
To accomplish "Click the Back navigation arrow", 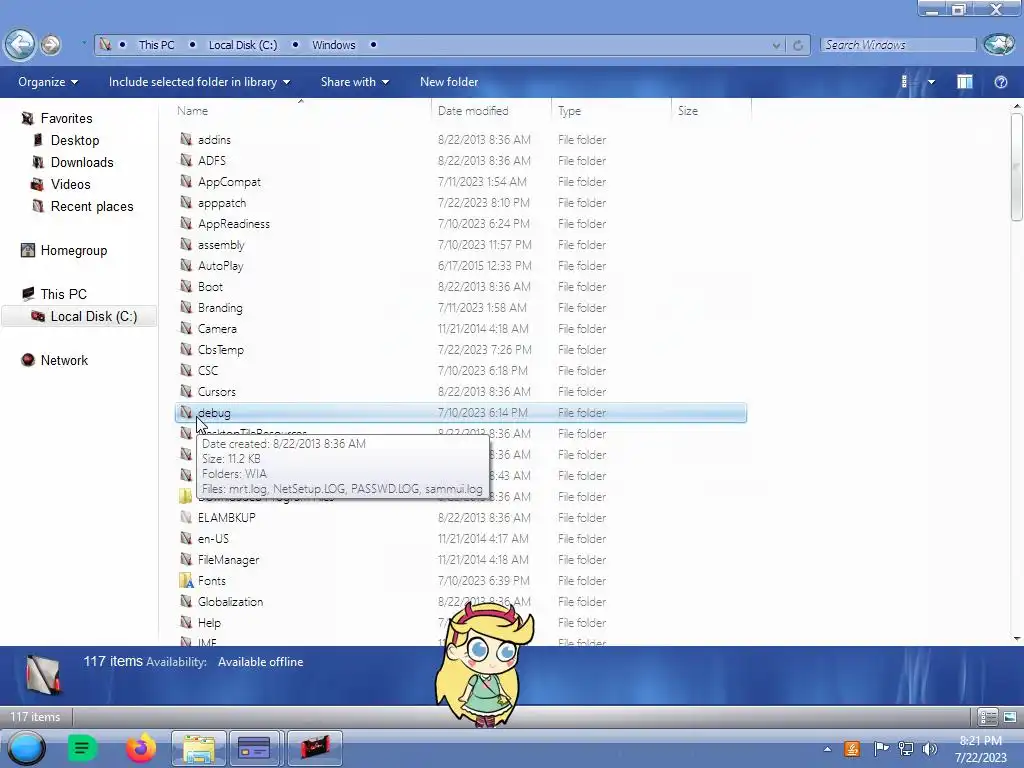I will point(20,44).
